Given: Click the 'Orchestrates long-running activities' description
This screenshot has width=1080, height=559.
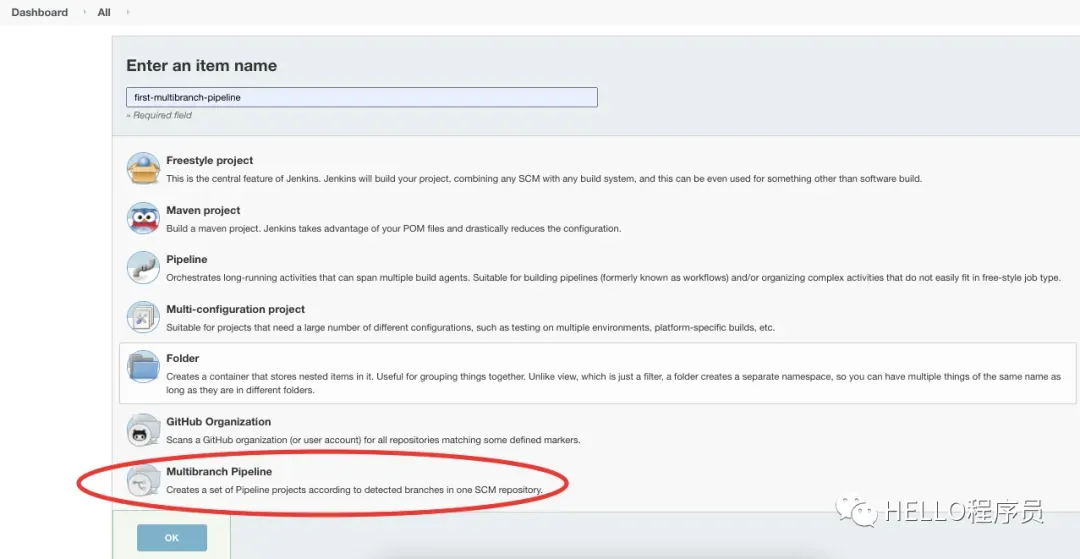Looking at the screenshot, I should point(614,278).
